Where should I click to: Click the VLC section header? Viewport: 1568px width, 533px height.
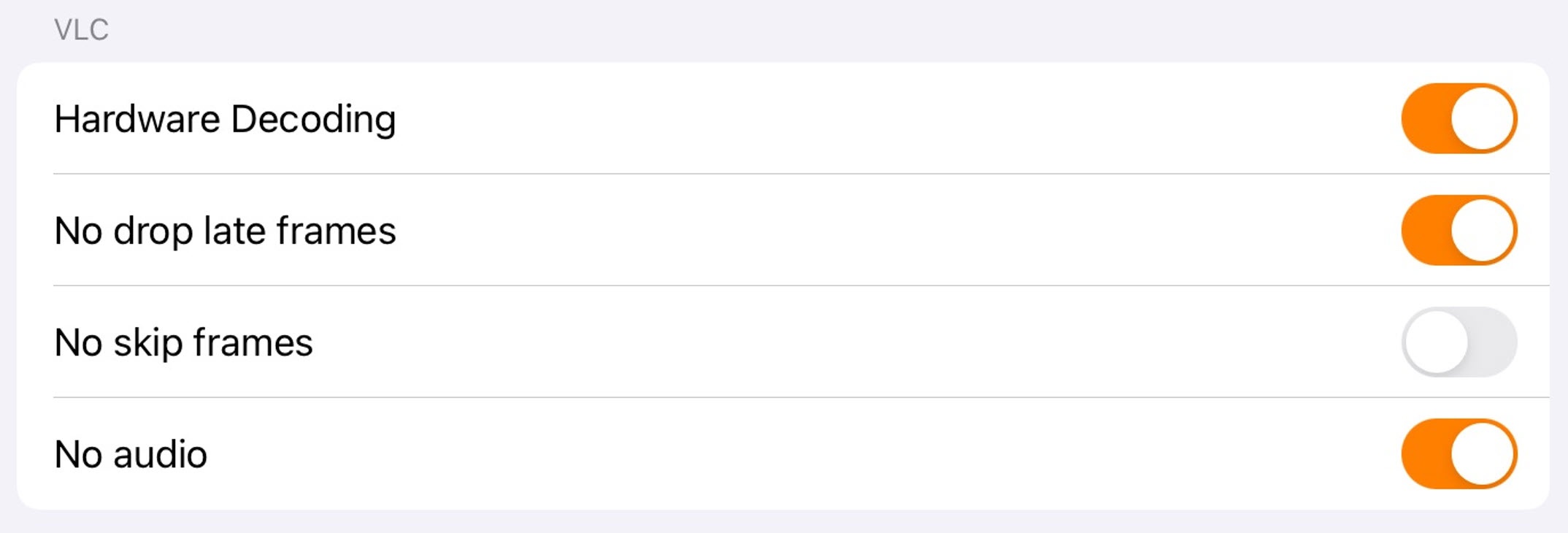81,30
